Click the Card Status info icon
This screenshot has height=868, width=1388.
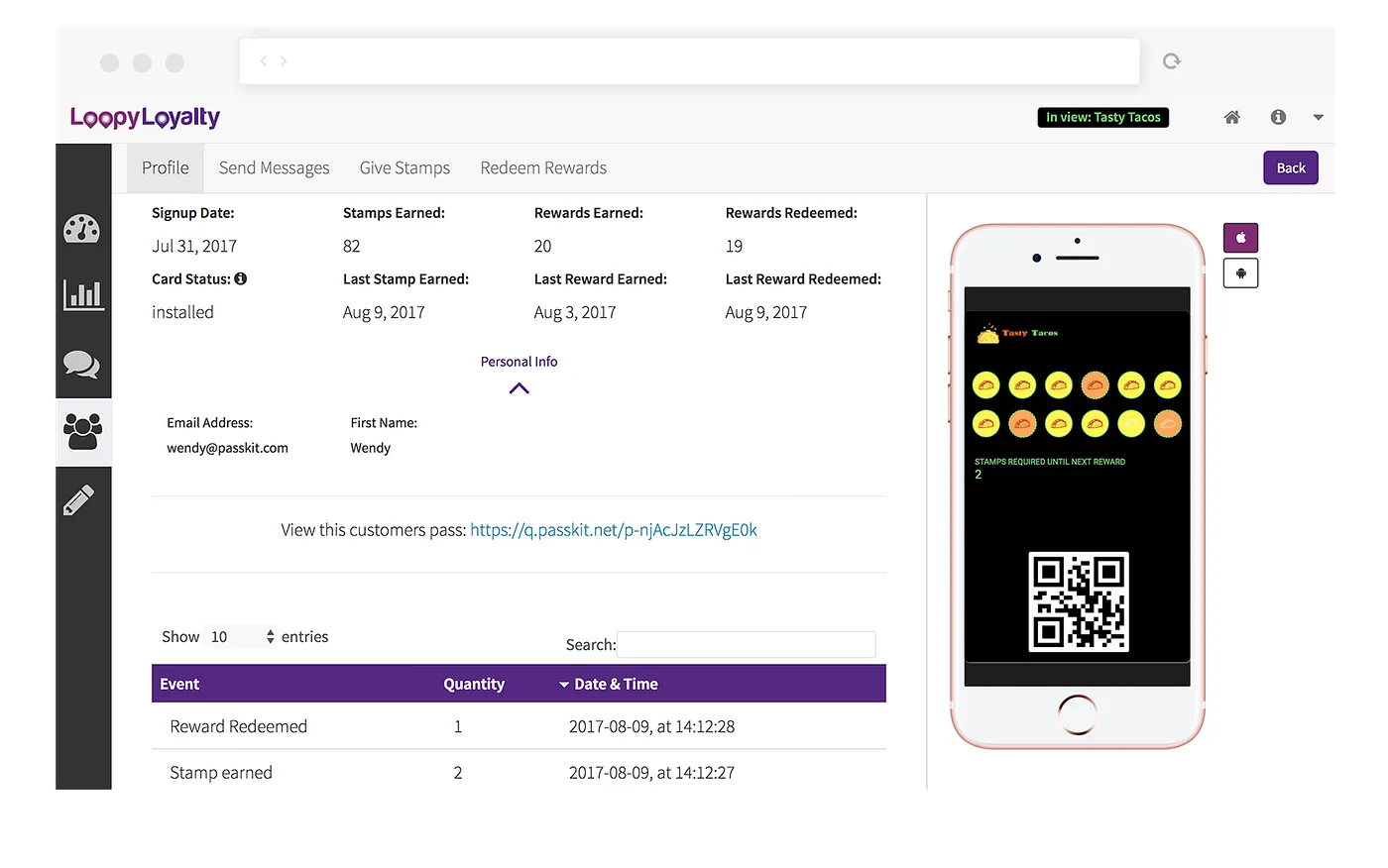[x=241, y=279]
